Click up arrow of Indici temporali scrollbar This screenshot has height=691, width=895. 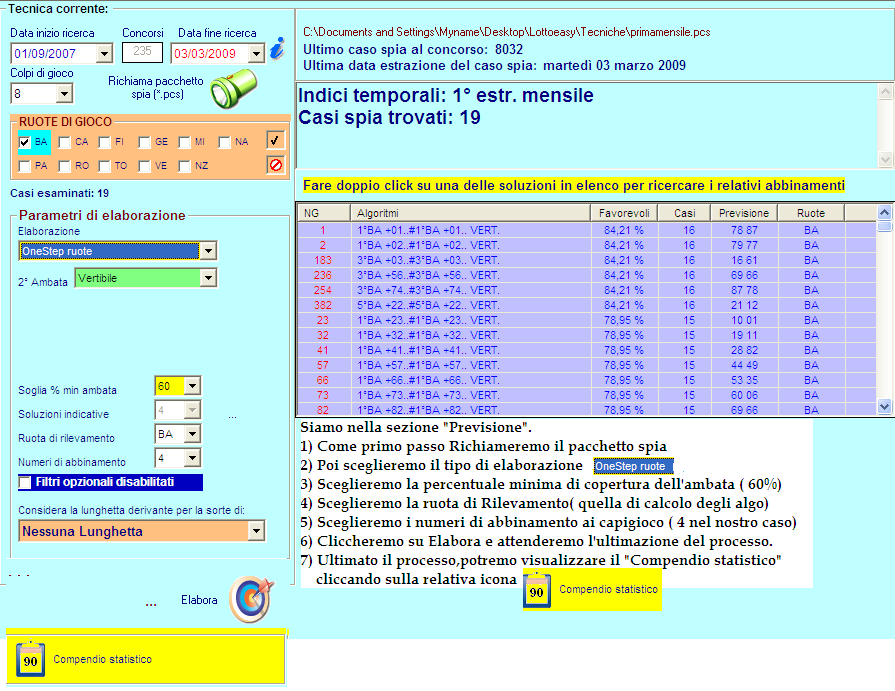[885, 91]
